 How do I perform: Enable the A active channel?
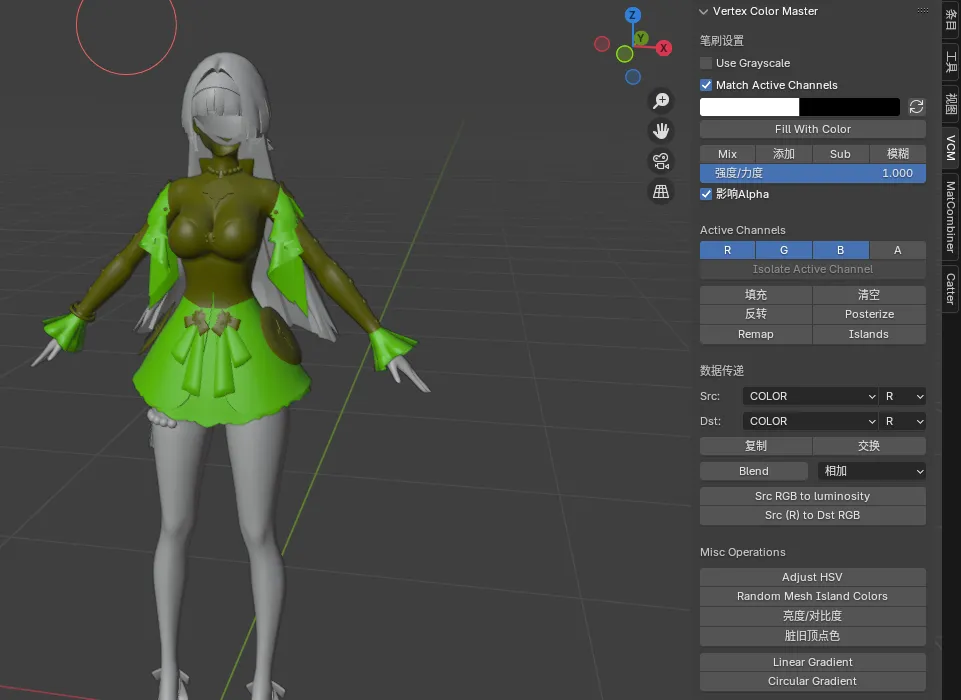(x=898, y=250)
